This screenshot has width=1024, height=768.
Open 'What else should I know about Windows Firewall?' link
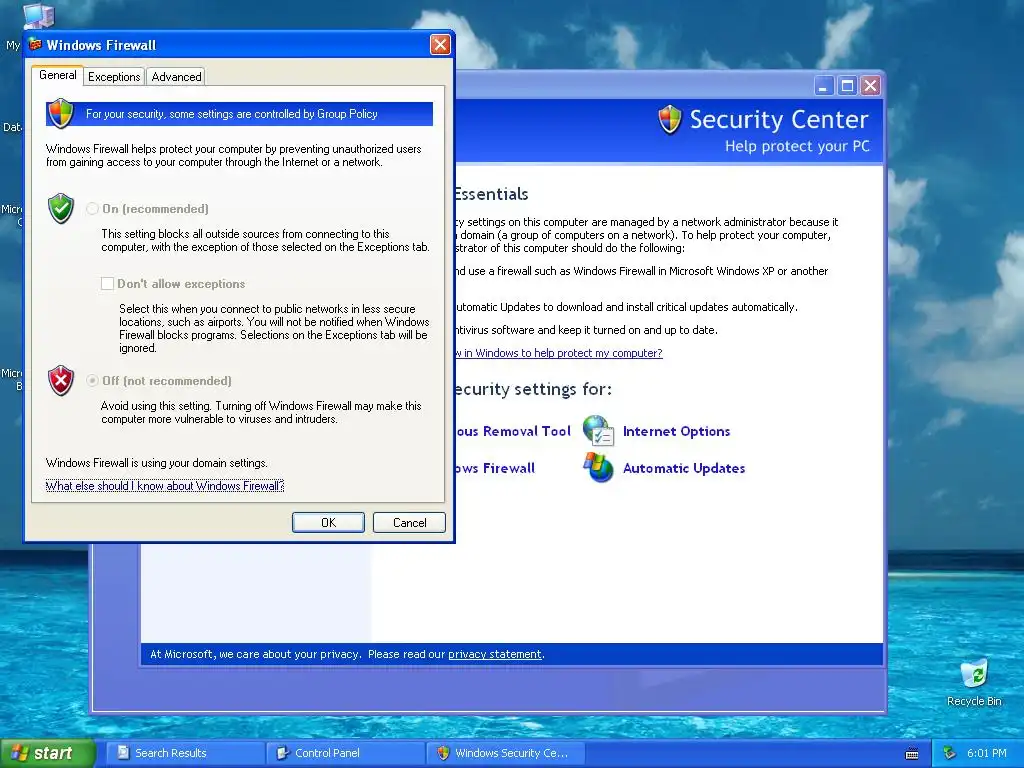click(165, 486)
